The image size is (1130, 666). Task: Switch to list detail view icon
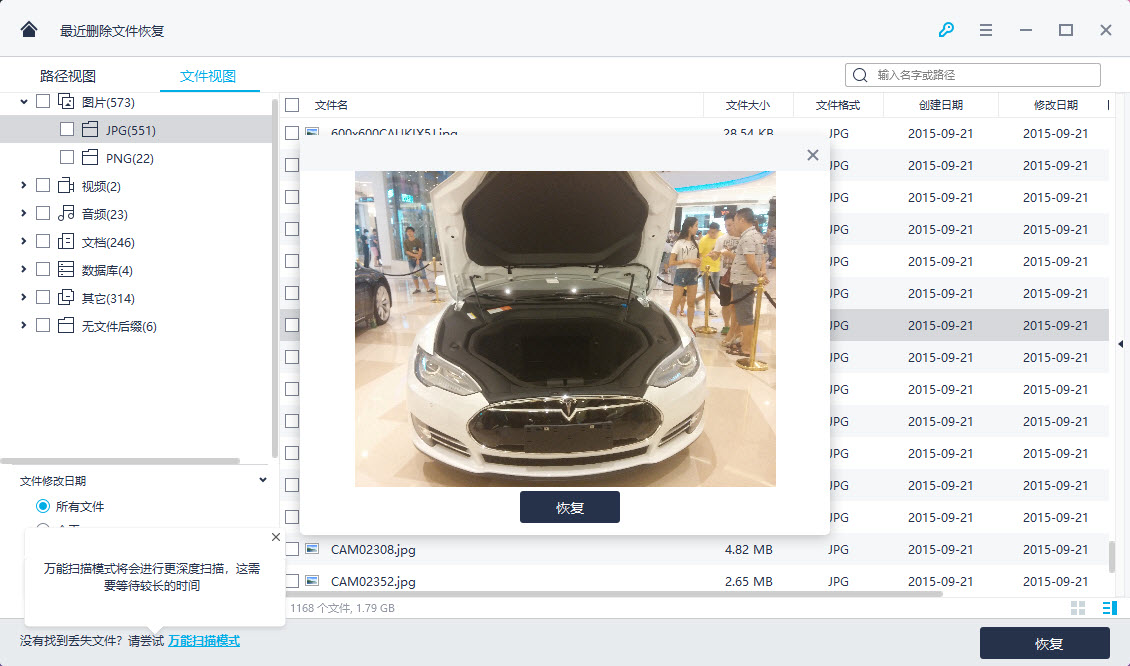coord(1108,608)
